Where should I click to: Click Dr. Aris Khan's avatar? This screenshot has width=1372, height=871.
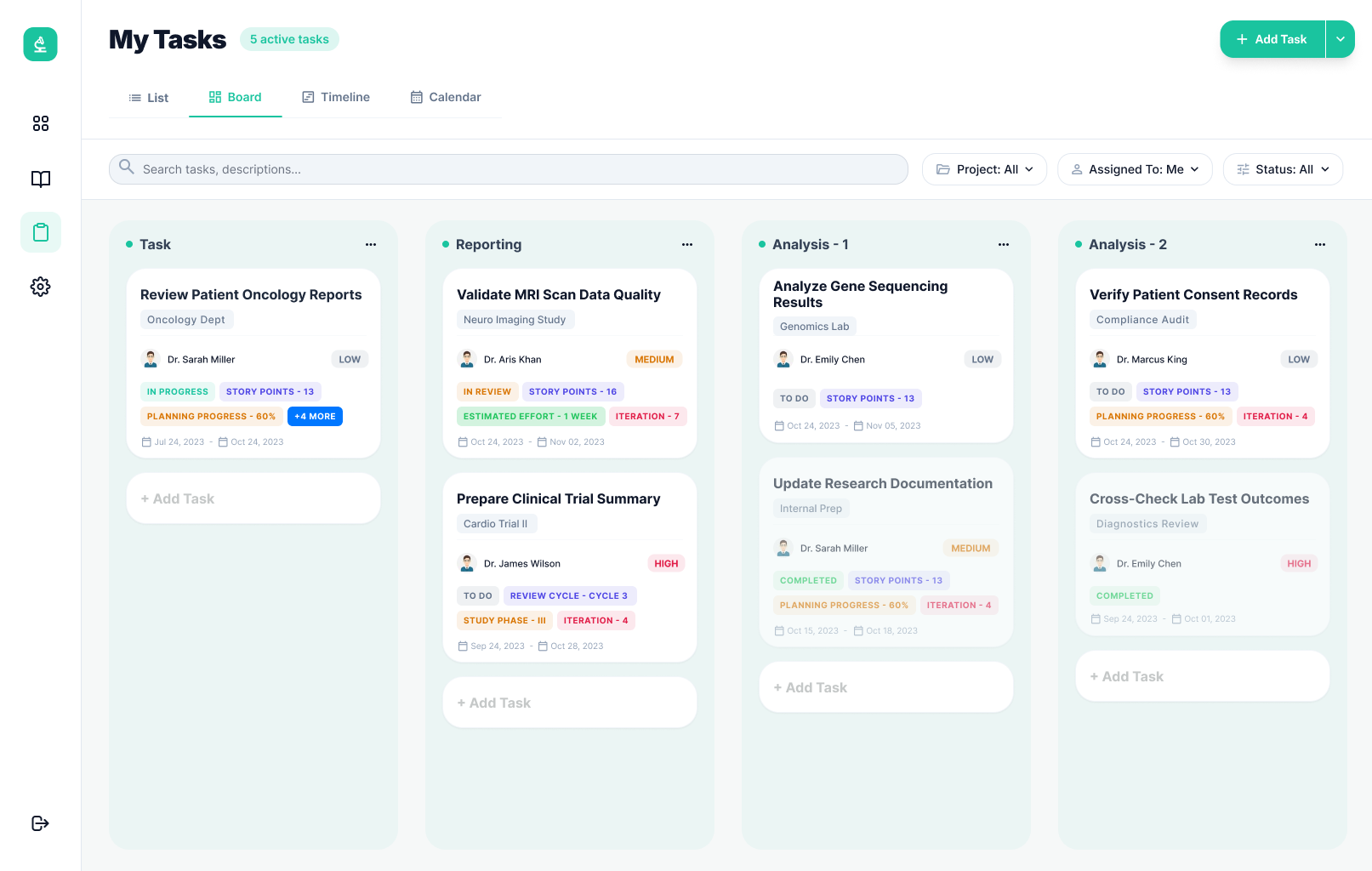(x=467, y=359)
